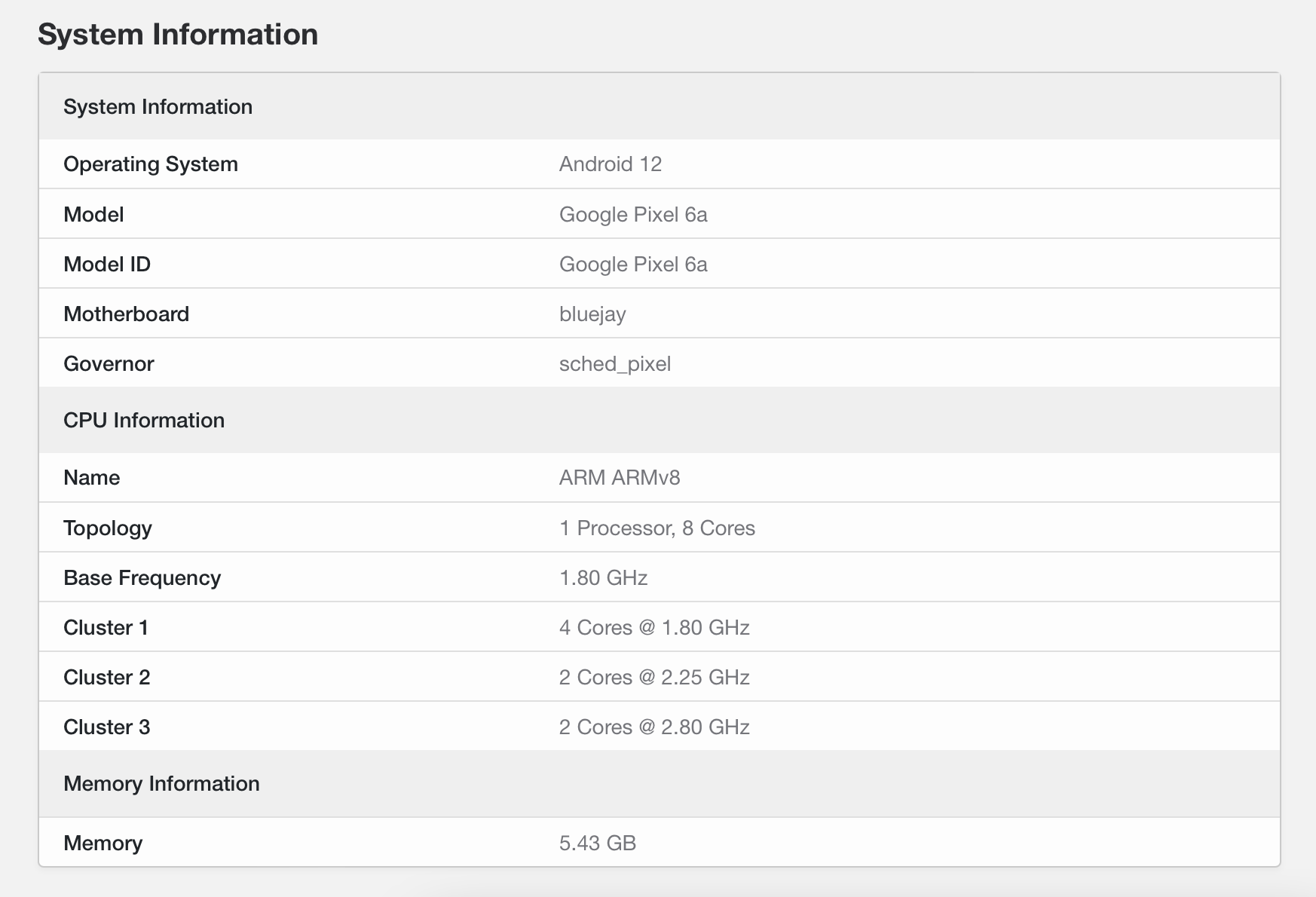Screen dimensions: 1316x897
Task: Select '2 Cores @ 2.80 GHz' value
Action: point(654,727)
